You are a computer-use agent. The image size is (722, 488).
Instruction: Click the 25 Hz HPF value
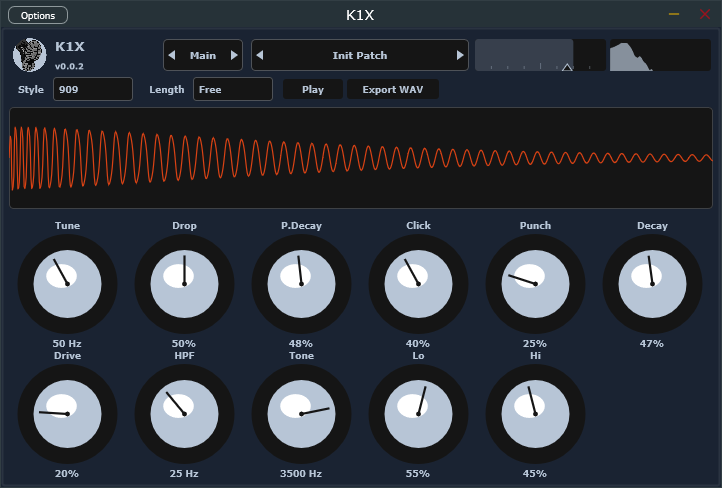click(x=184, y=473)
